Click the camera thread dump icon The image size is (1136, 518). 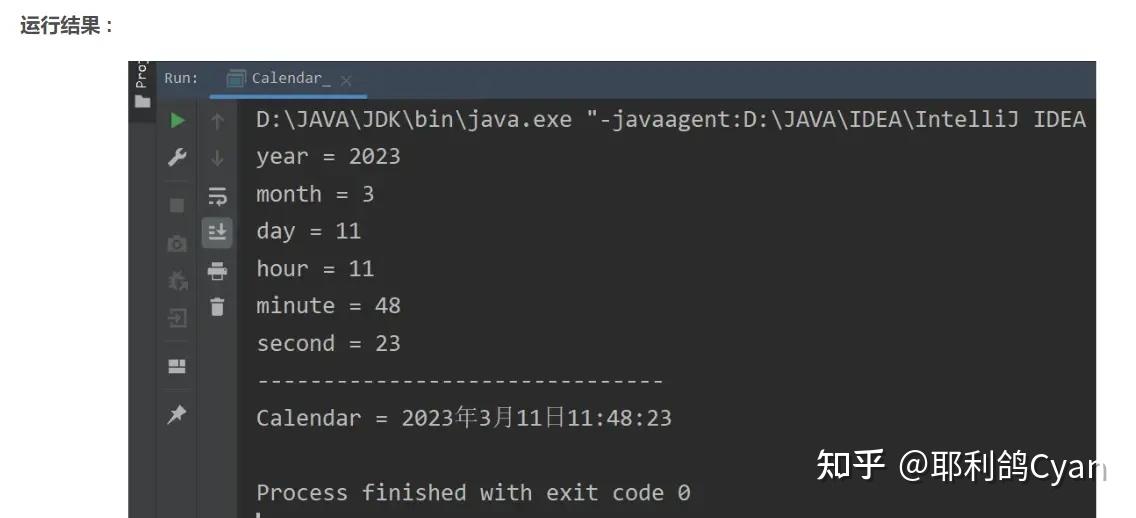[x=177, y=243]
